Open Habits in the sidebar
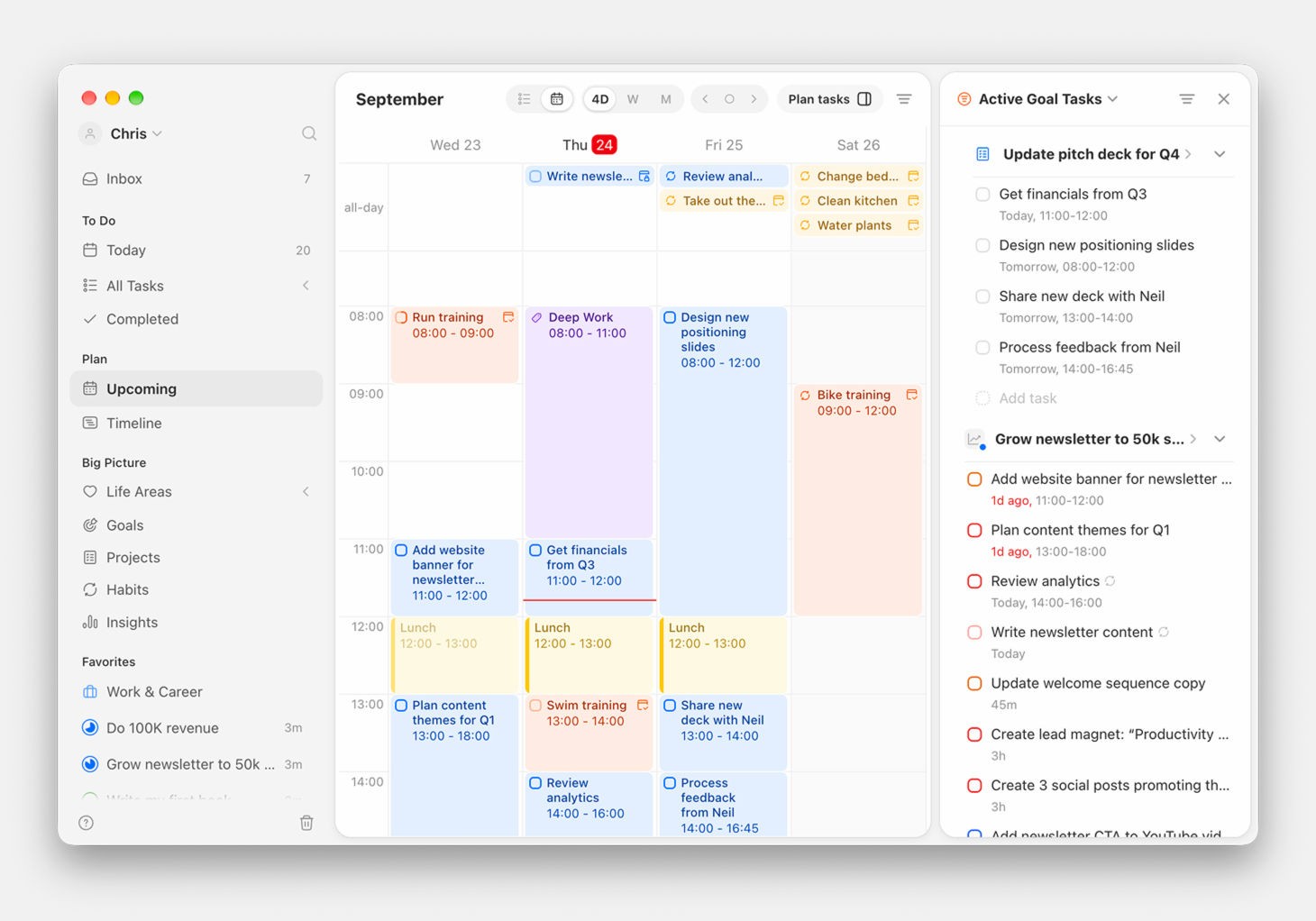Viewport: 1316px width, 921px height. click(196, 589)
